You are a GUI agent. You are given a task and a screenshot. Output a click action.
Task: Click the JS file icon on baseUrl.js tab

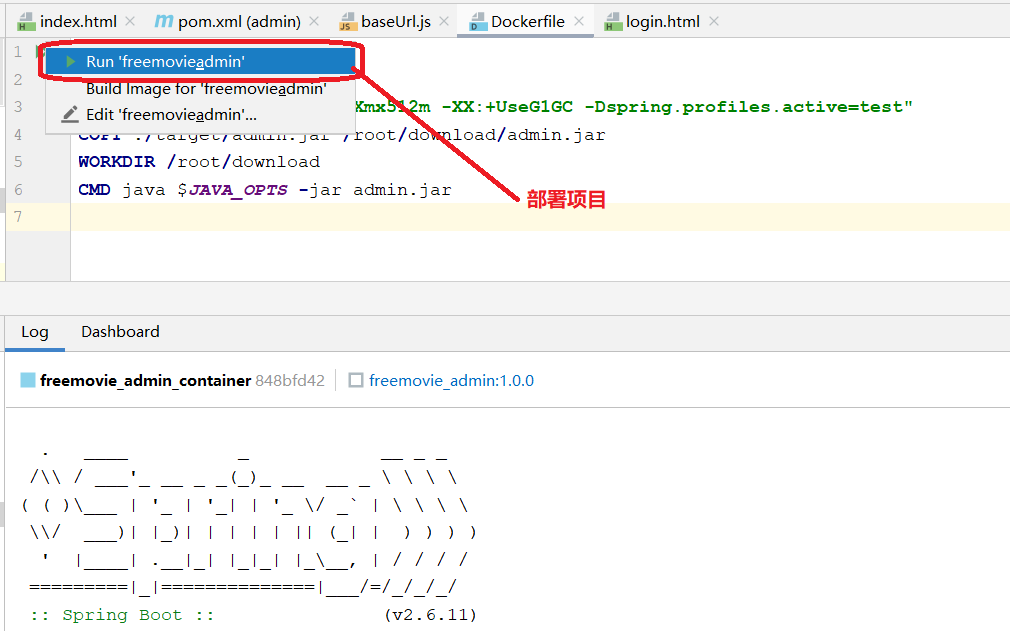point(346,22)
